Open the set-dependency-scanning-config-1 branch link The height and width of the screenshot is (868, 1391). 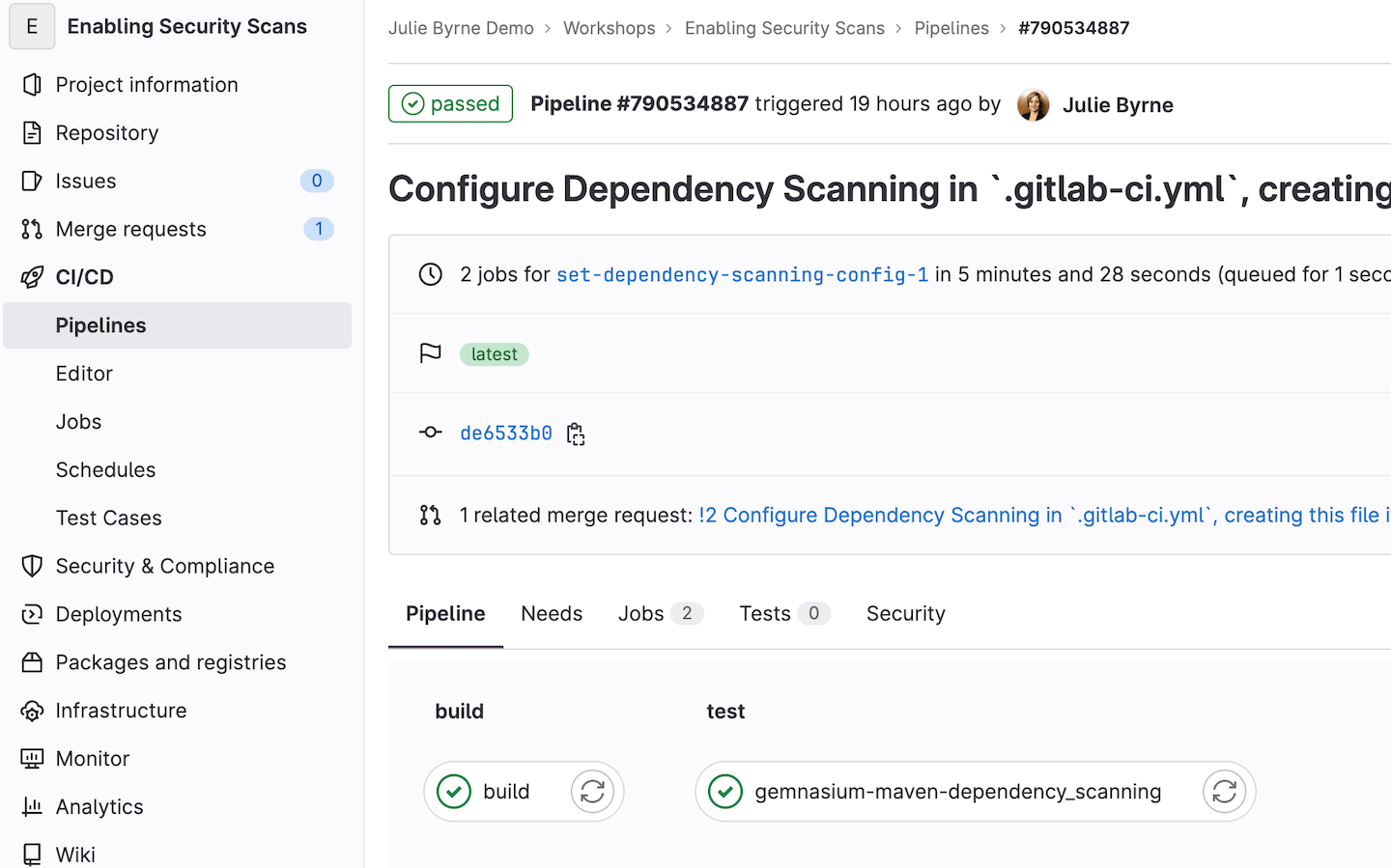click(742, 275)
